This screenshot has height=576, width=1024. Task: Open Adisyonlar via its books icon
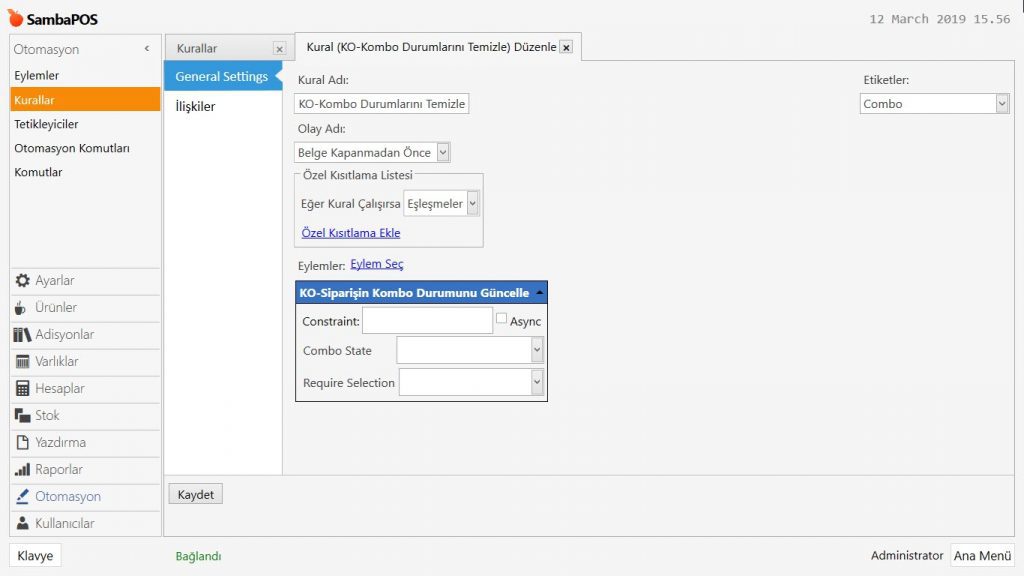coord(22,335)
